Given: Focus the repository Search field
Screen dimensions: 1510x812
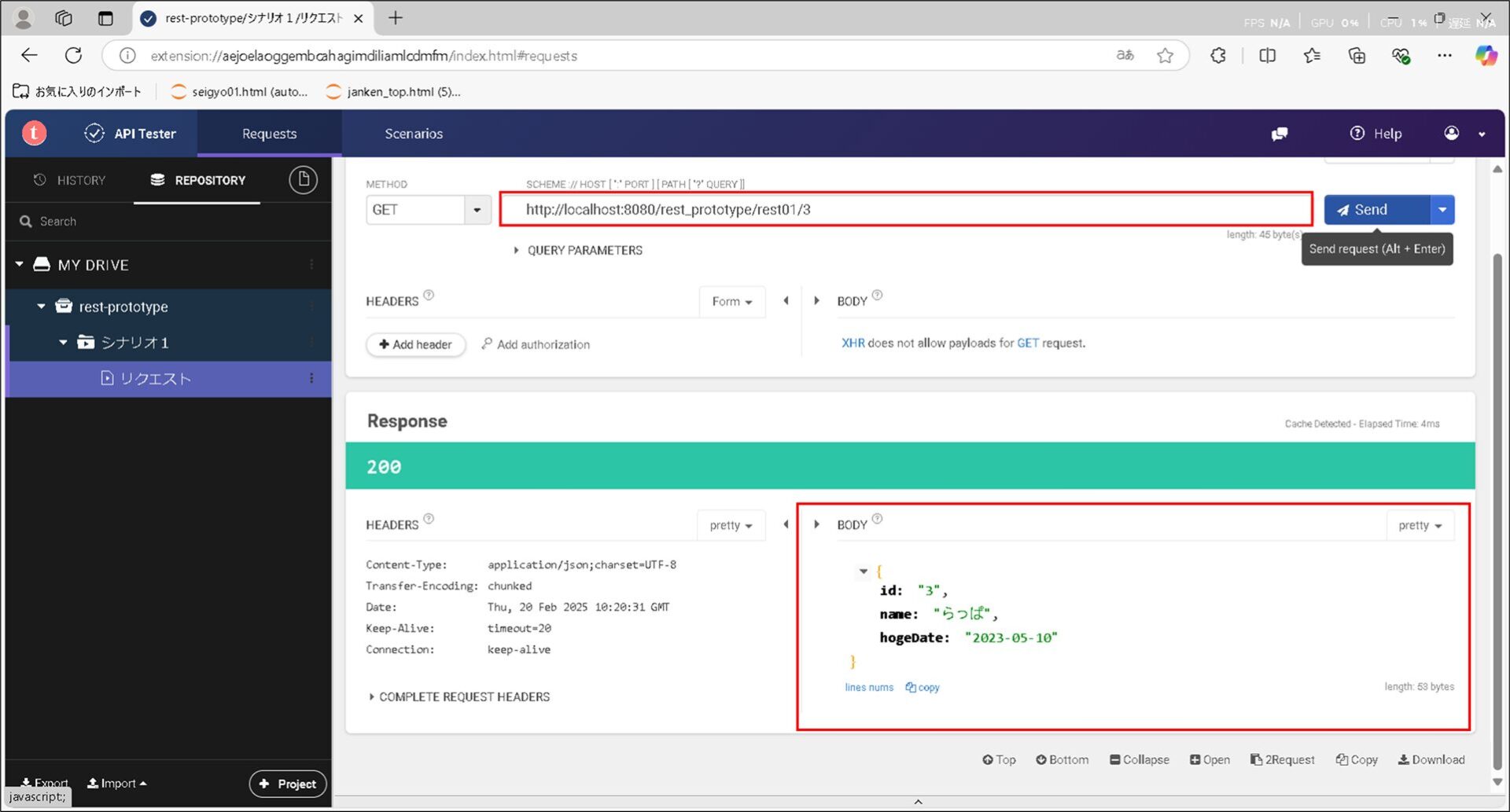Looking at the screenshot, I should 168,222.
